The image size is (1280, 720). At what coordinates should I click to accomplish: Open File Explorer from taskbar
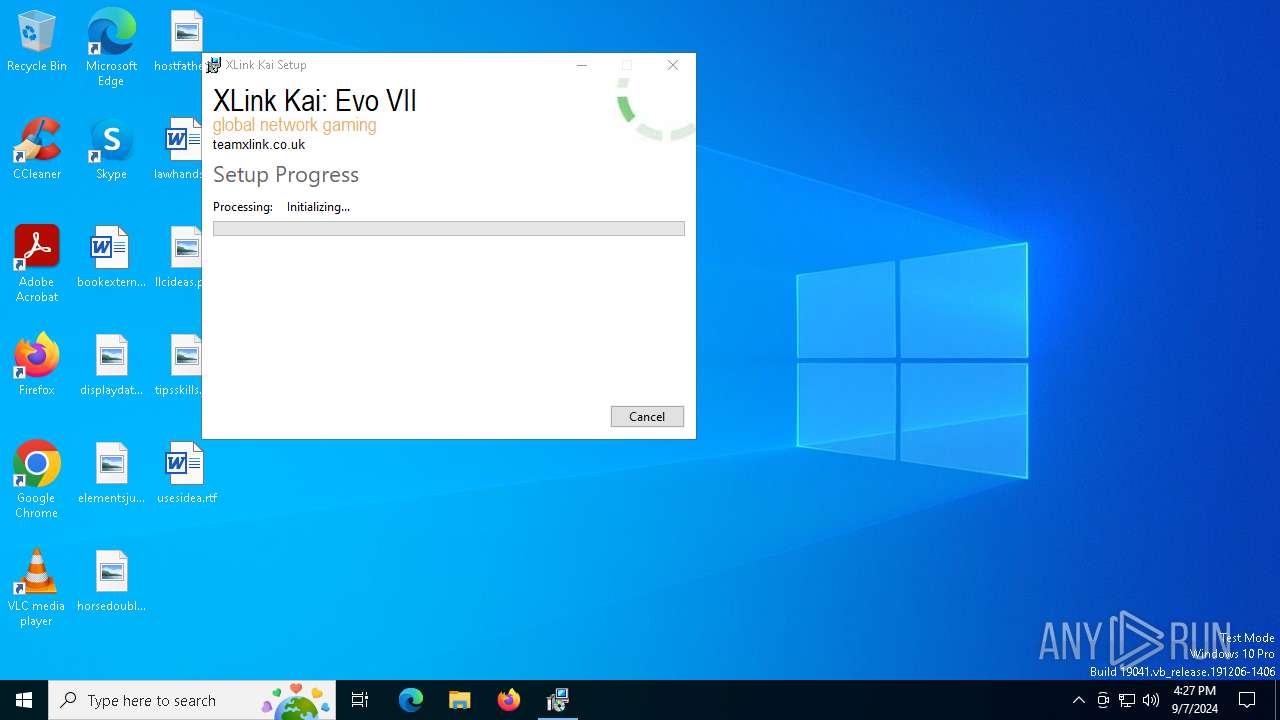(x=460, y=700)
